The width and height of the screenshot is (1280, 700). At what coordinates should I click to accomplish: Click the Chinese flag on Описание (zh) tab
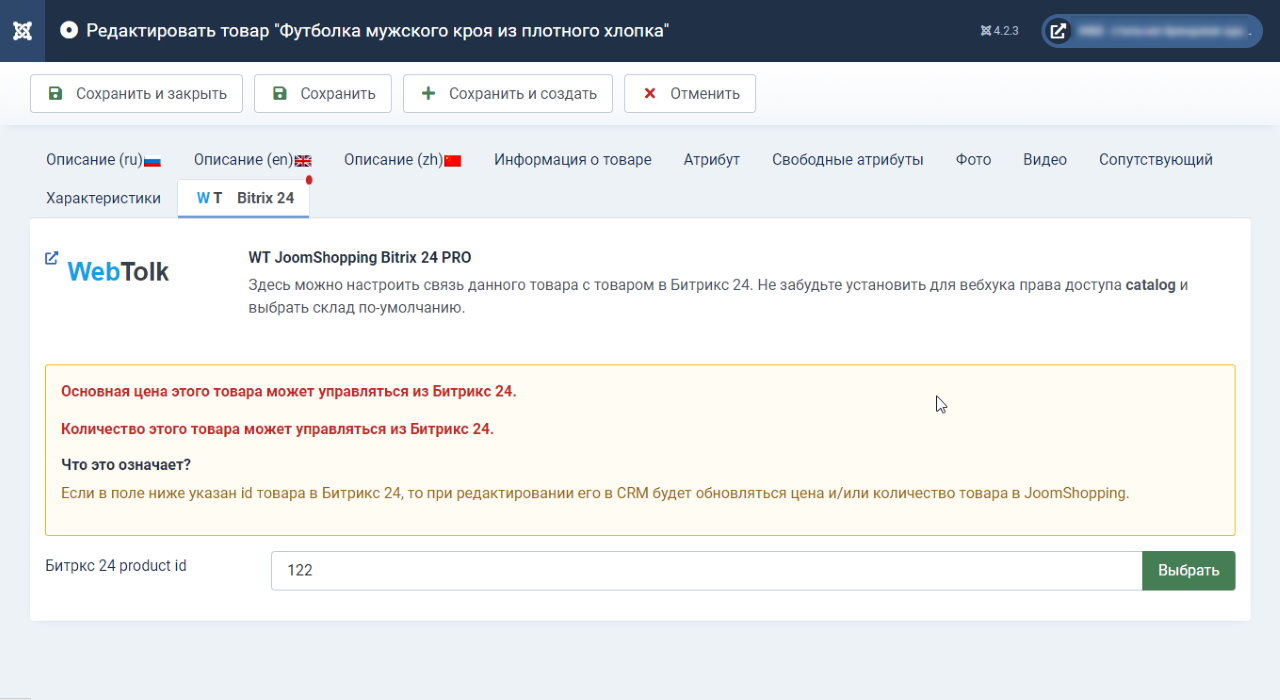pyautogui.click(x=450, y=158)
